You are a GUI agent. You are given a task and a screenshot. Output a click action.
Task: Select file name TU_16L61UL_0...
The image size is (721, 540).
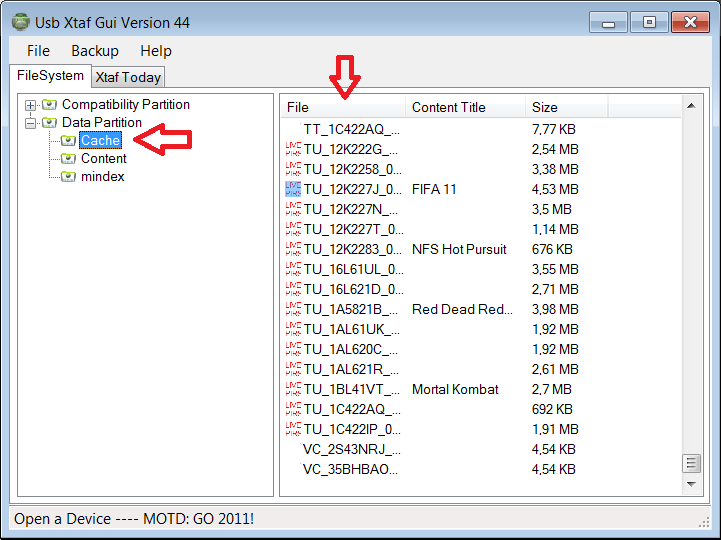coord(354,269)
